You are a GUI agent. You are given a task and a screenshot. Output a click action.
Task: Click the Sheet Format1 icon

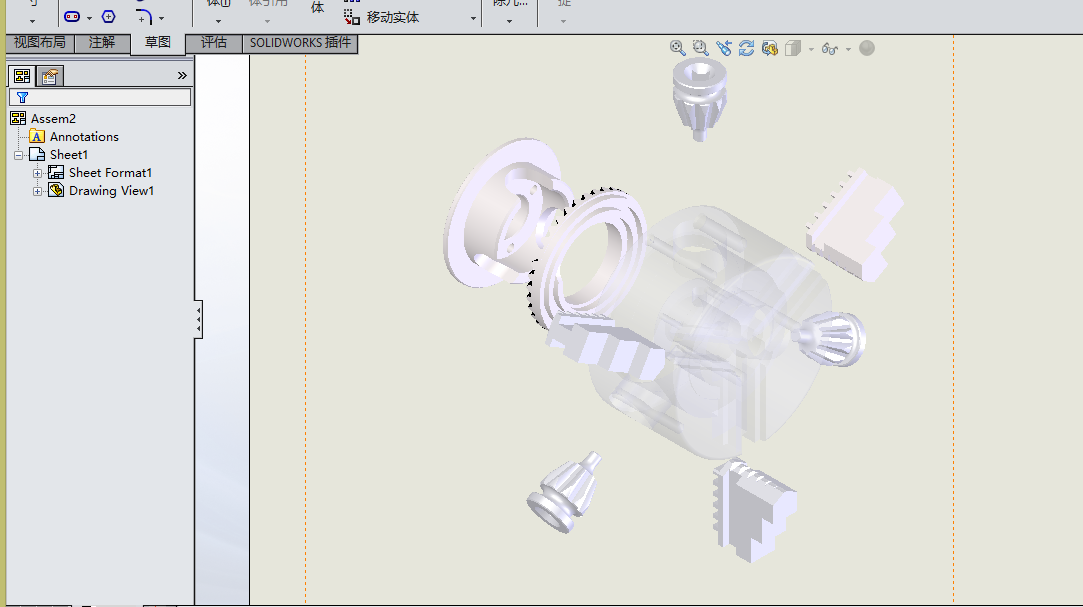pyautogui.click(x=56, y=173)
